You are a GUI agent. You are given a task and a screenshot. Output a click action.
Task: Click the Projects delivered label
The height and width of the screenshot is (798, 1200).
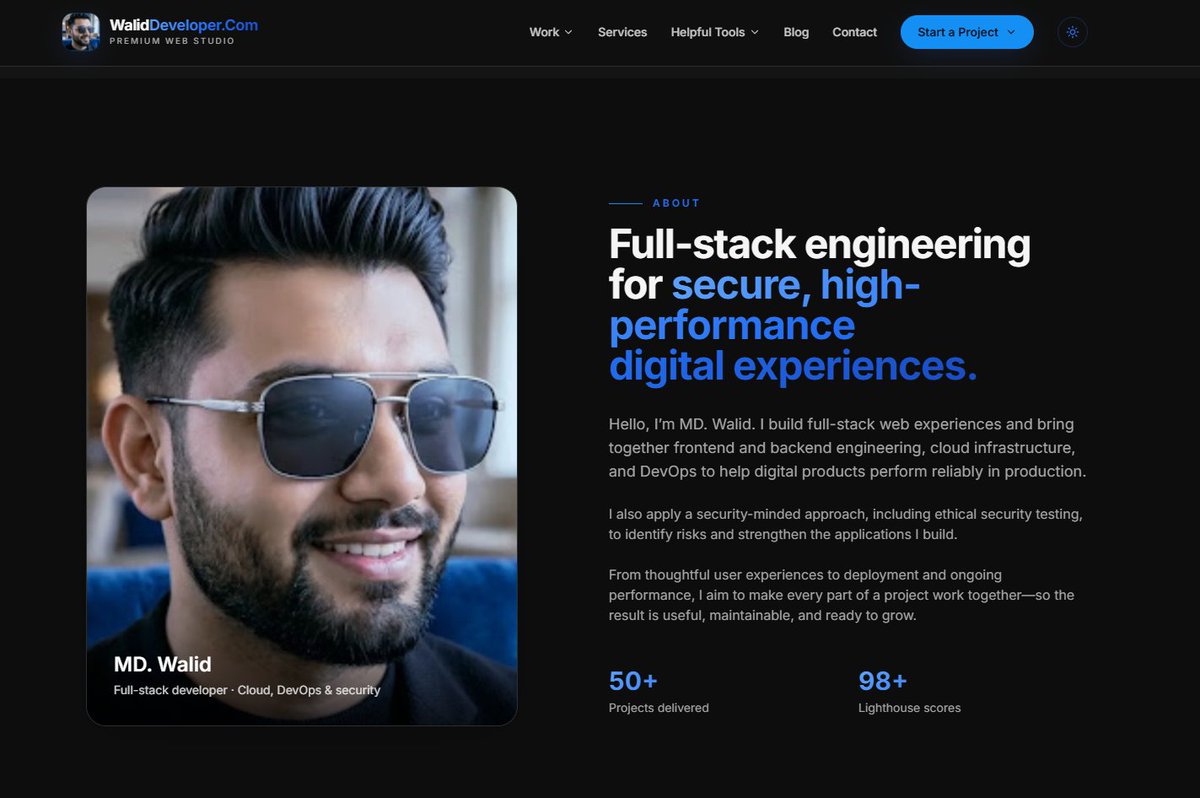[x=658, y=708]
